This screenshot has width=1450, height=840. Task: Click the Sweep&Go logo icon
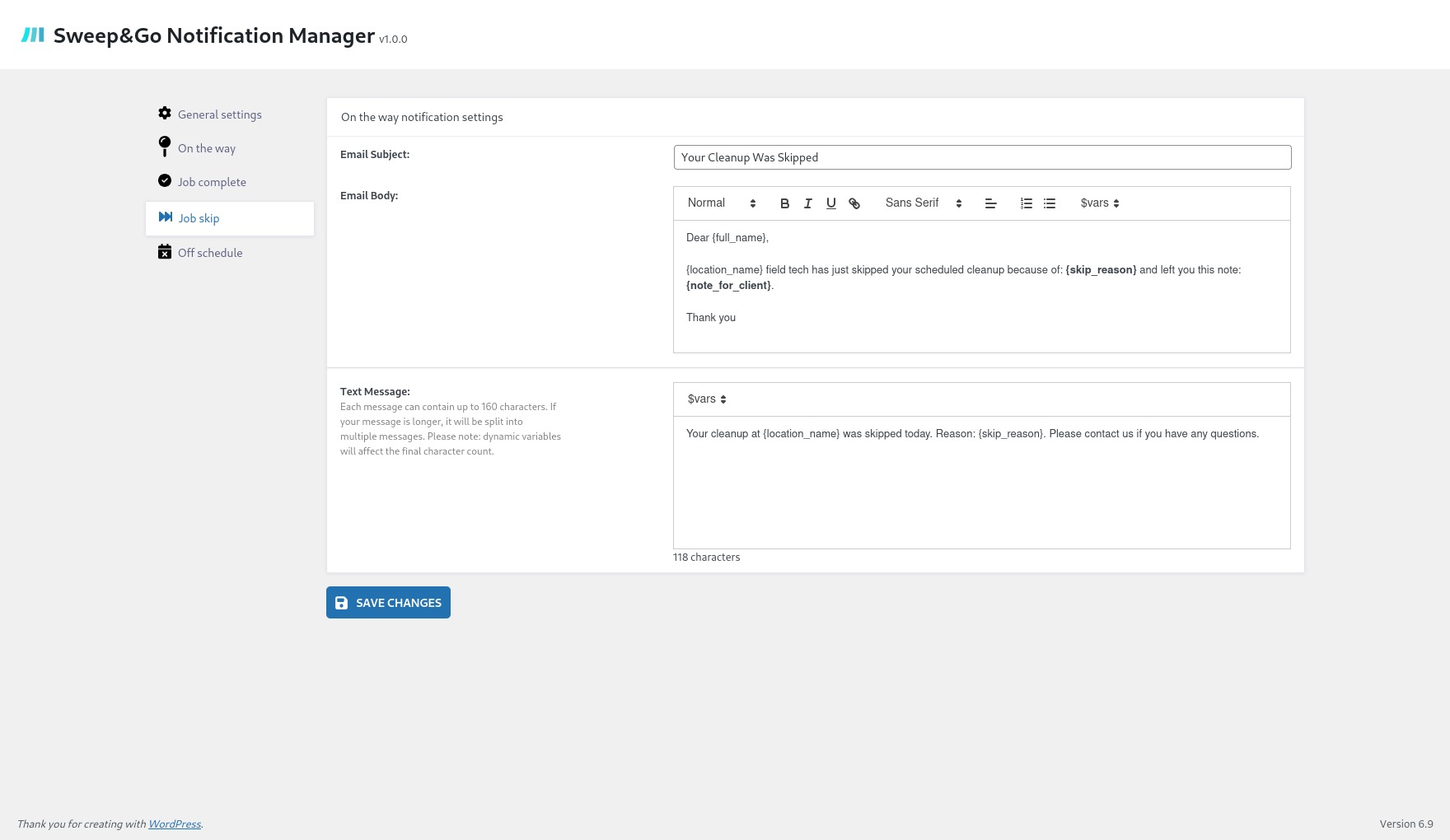pos(33,35)
